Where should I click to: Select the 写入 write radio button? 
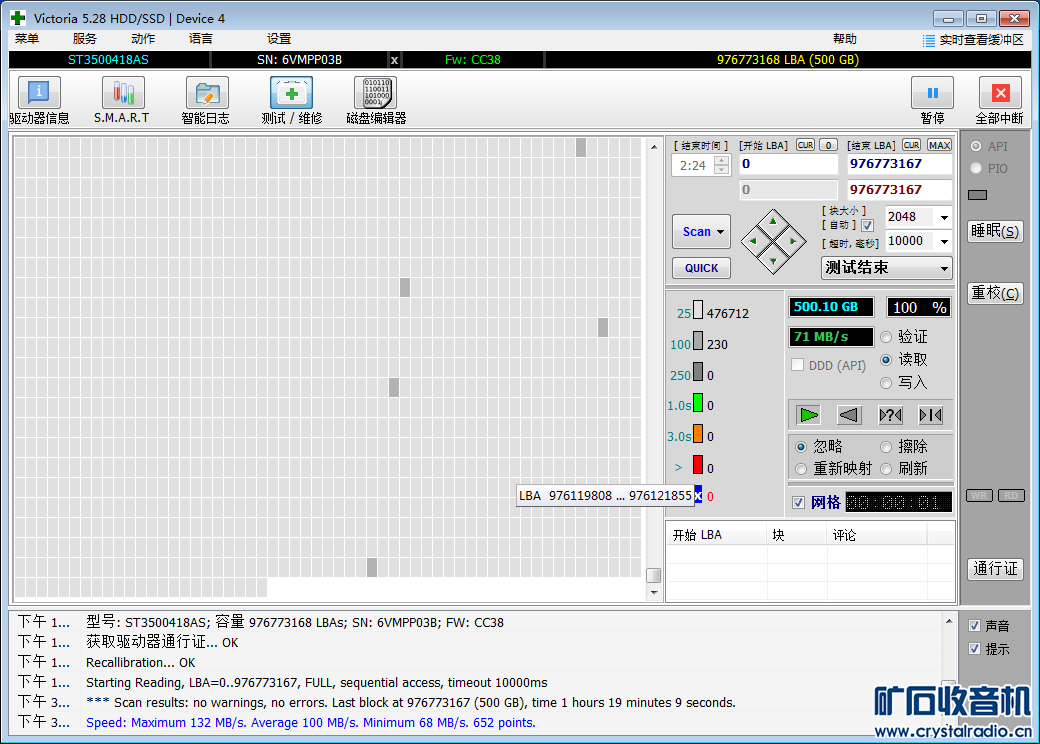[x=886, y=383]
